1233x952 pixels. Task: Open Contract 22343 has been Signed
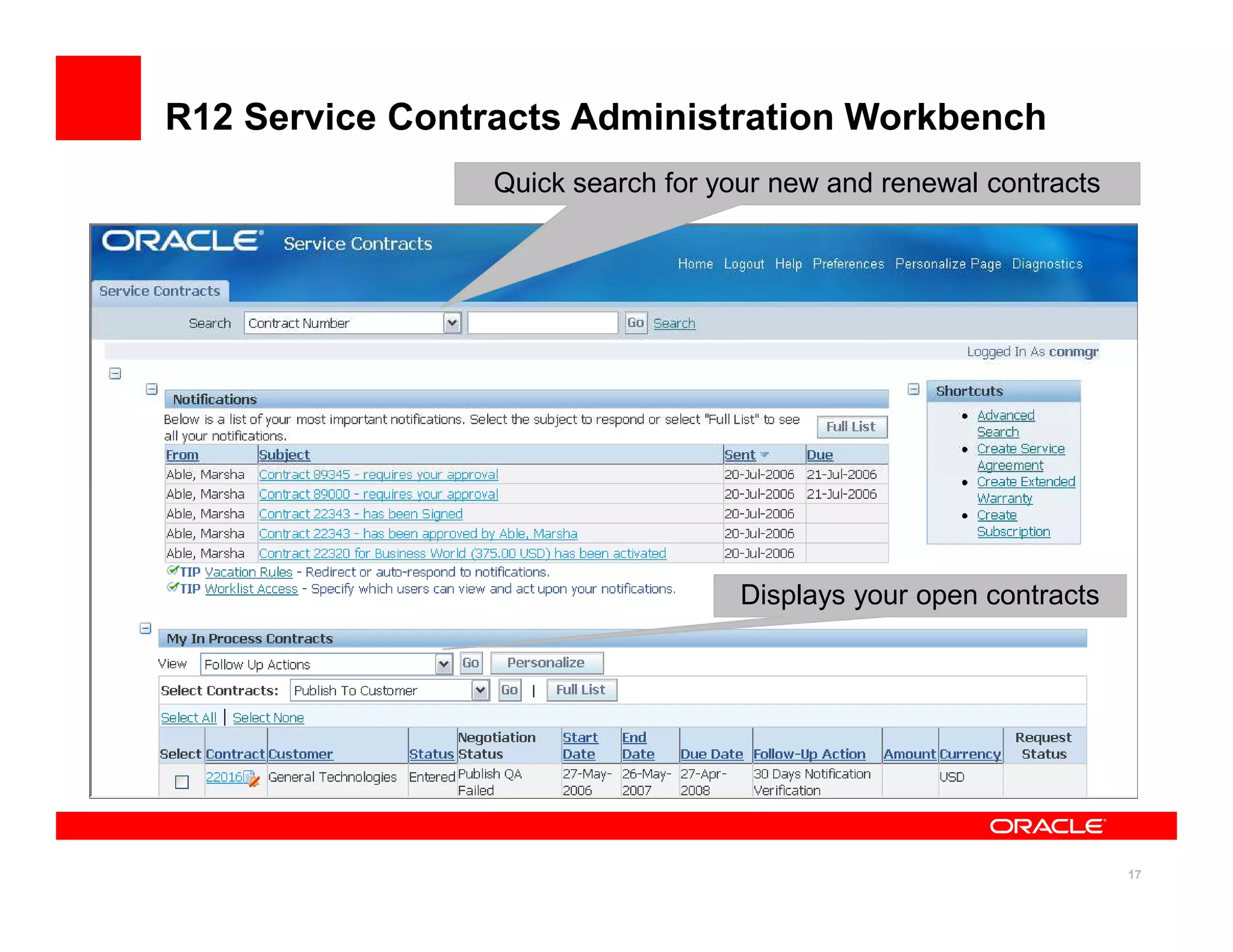click(361, 515)
